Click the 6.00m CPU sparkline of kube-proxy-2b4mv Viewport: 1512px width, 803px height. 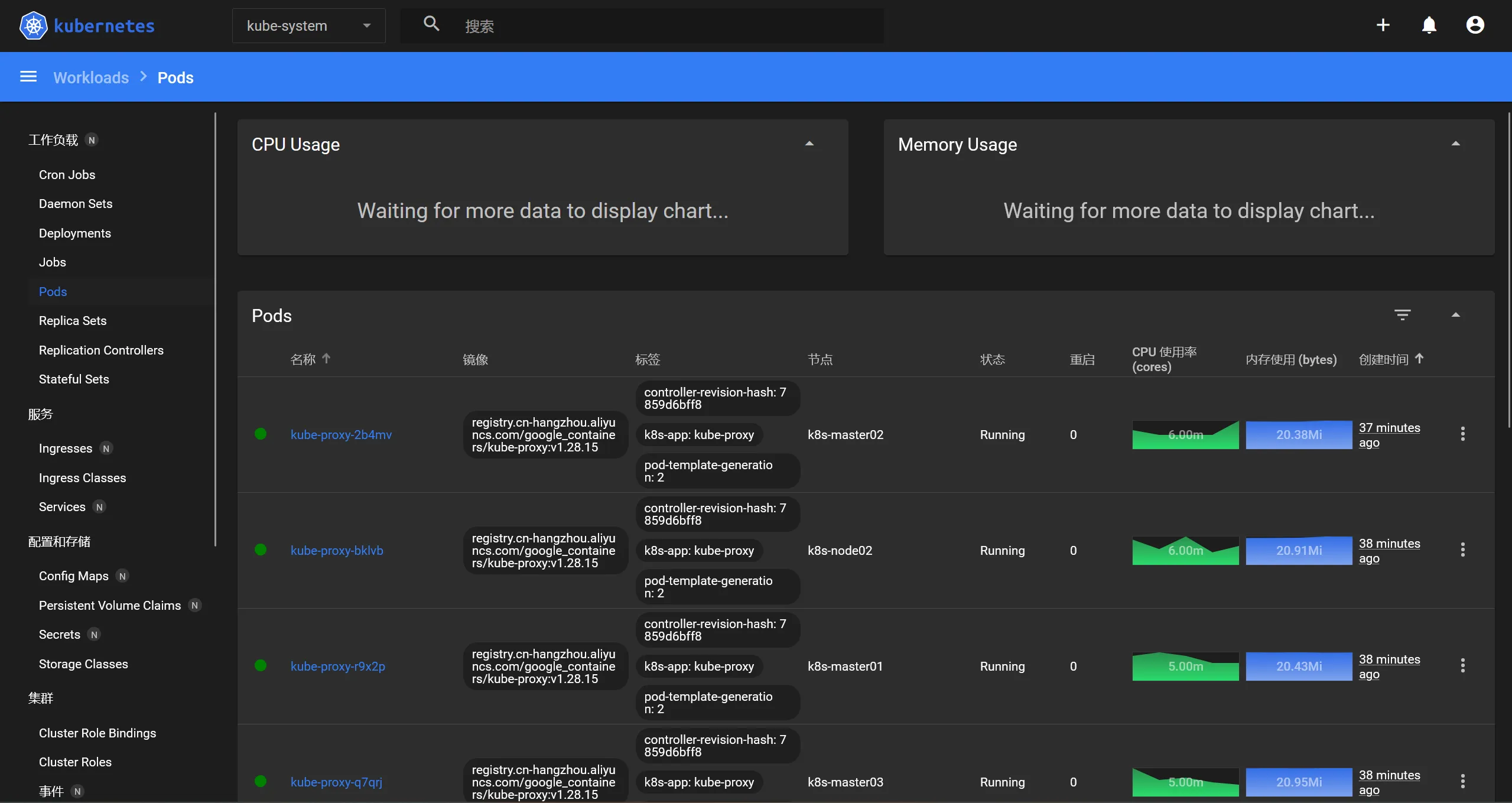tap(1185, 435)
